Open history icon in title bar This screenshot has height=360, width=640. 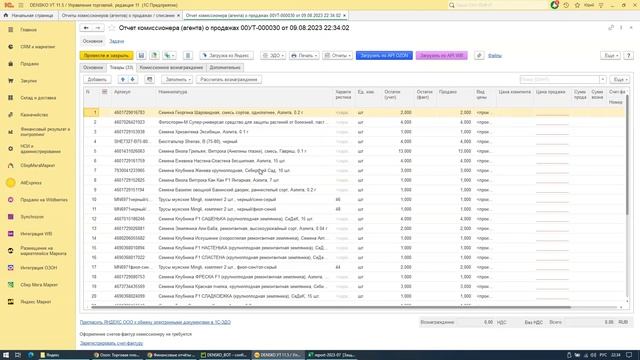pyautogui.click(x=566, y=5)
